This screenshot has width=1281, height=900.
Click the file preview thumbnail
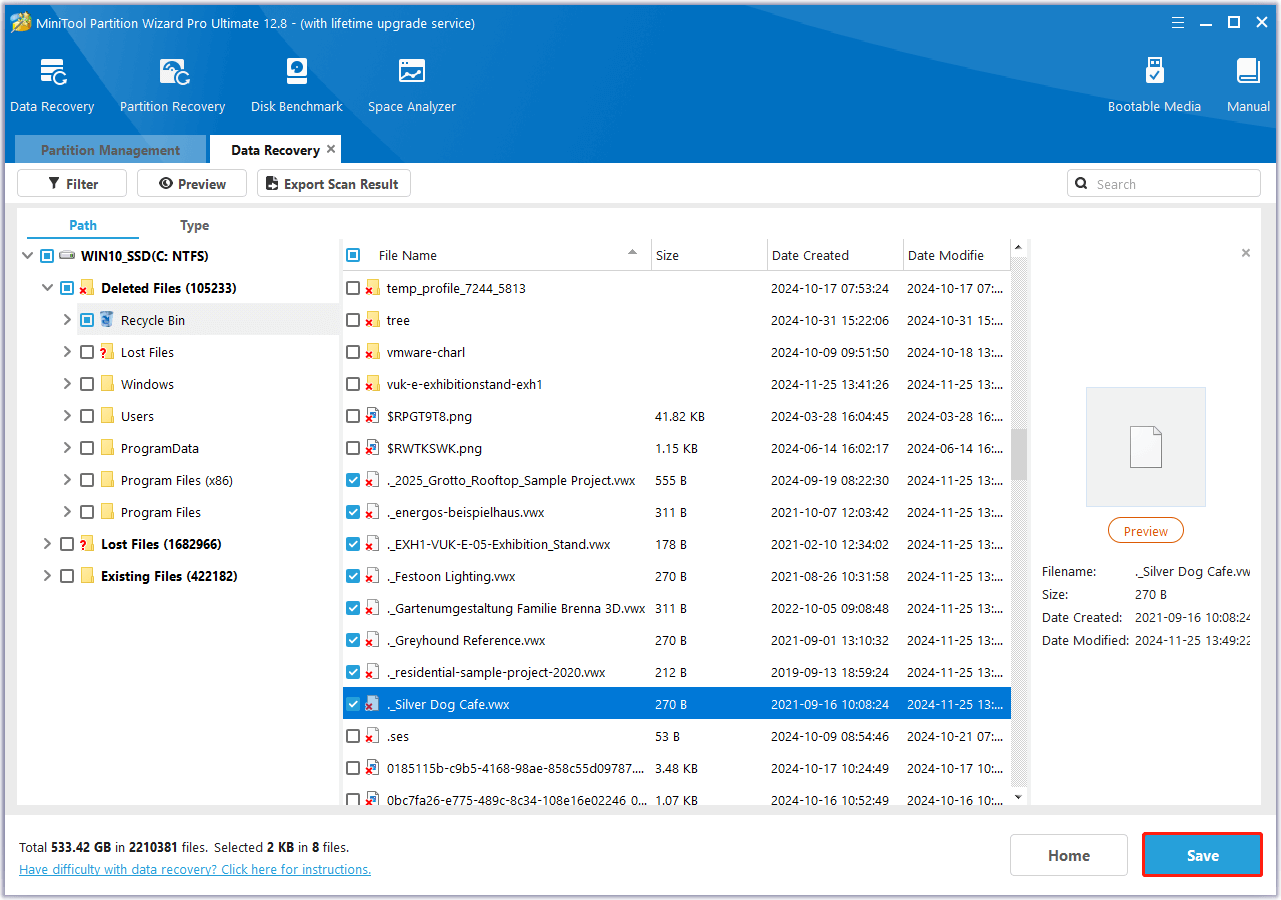tap(1146, 447)
